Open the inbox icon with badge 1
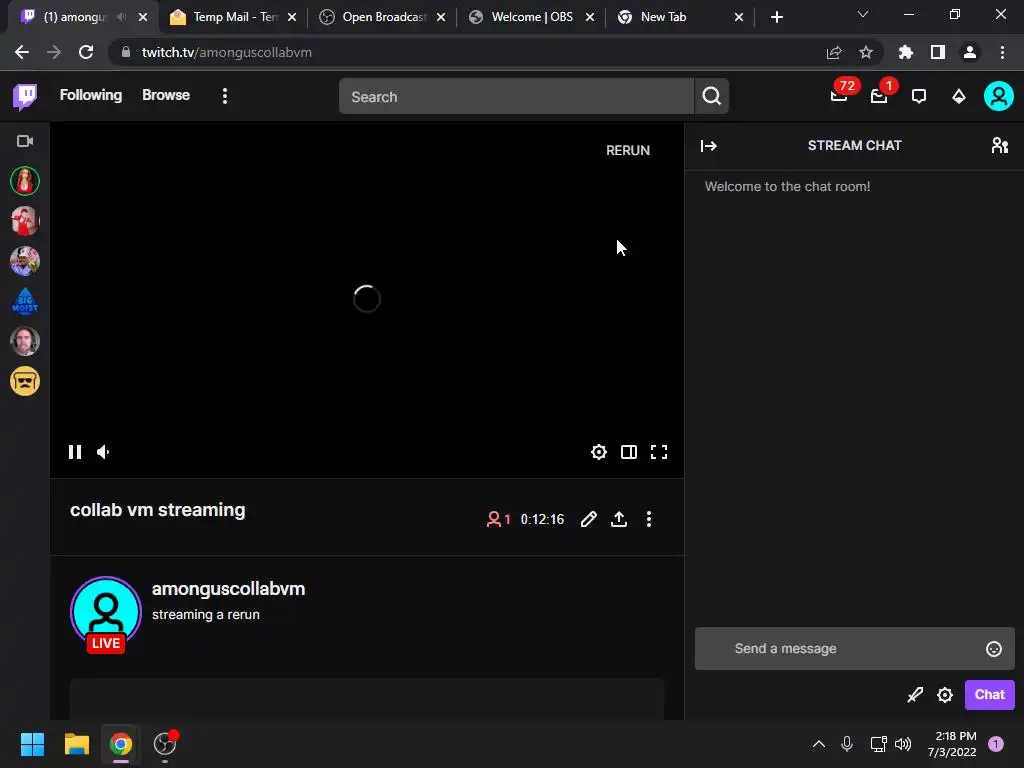The image size is (1024, 768). tap(879, 96)
